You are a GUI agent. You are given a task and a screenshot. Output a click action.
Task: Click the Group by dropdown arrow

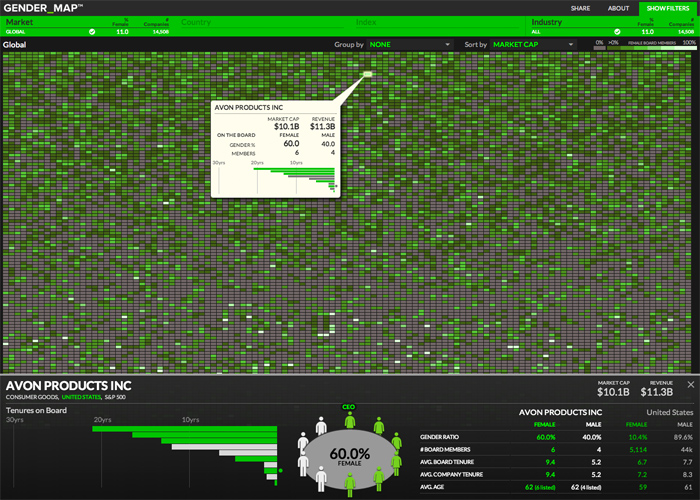tap(447, 45)
